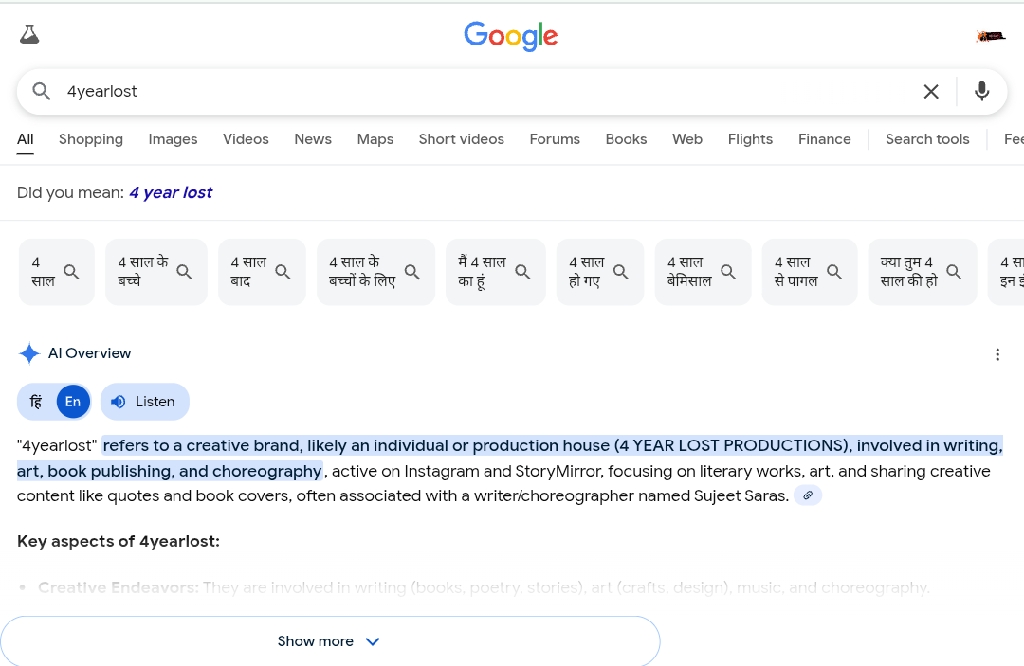The width and height of the screenshot is (1024, 666).
Task: Expand AI Overview with Show more
Action: tap(330, 641)
